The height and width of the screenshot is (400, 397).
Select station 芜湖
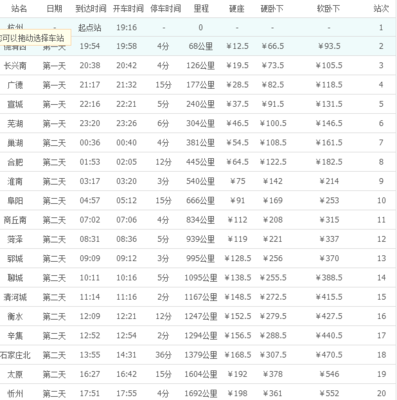tap(15, 124)
